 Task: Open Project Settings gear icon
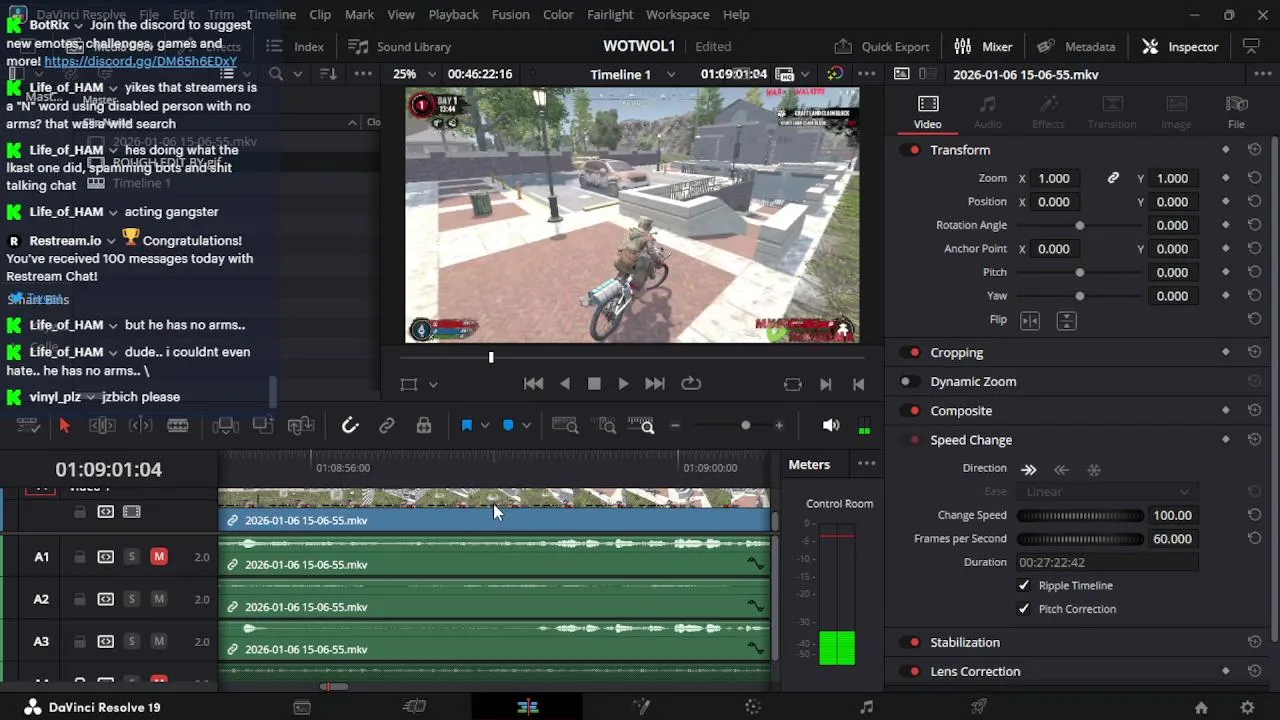pos(1247,708)
